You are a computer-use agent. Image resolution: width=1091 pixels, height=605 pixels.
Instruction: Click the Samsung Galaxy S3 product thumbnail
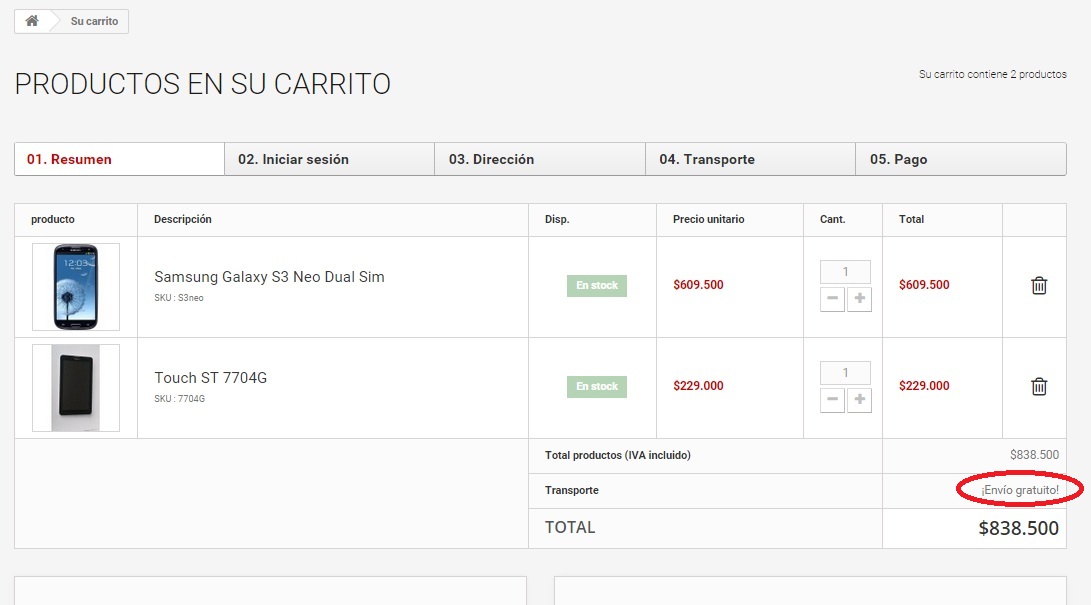pos(76,287)
